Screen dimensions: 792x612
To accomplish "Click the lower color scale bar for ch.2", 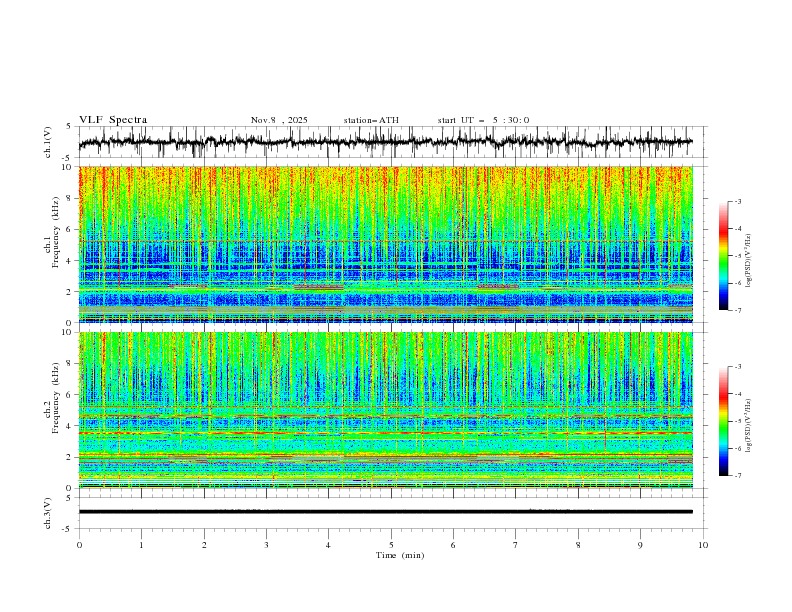I will [x=723, y=421].
